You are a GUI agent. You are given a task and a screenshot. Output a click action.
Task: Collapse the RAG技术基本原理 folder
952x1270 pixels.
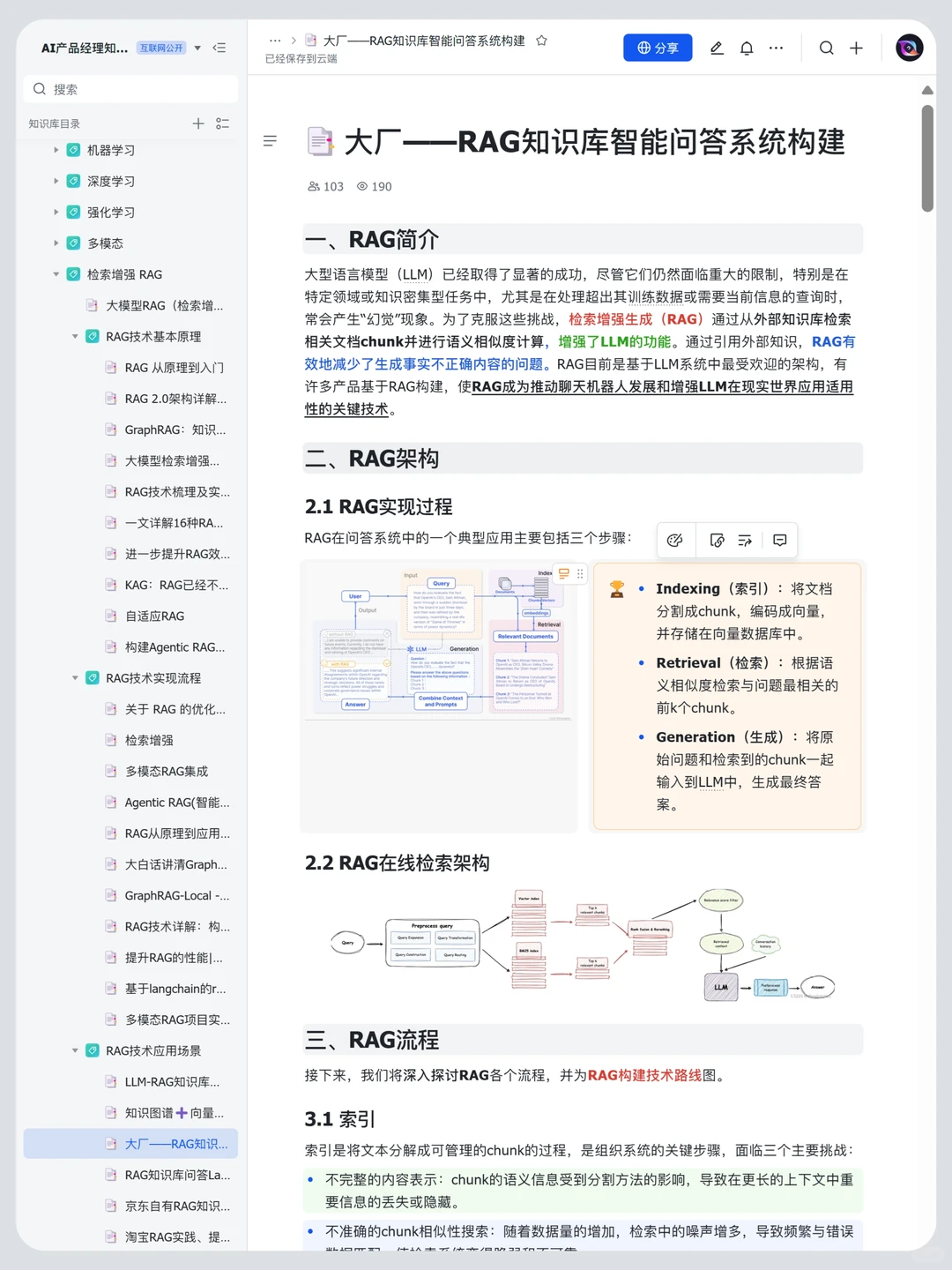[x=75, y=336]
